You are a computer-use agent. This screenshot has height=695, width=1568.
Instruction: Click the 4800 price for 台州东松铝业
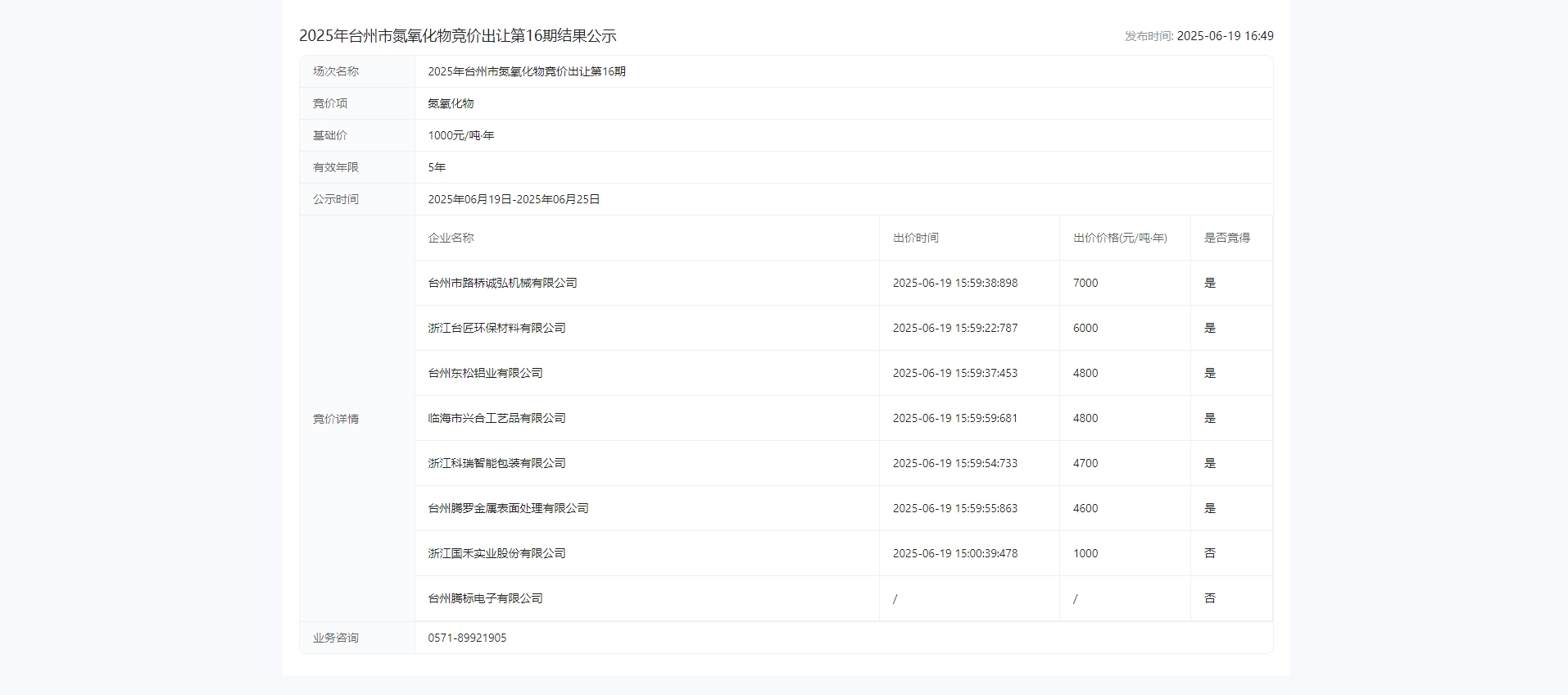1085,373
